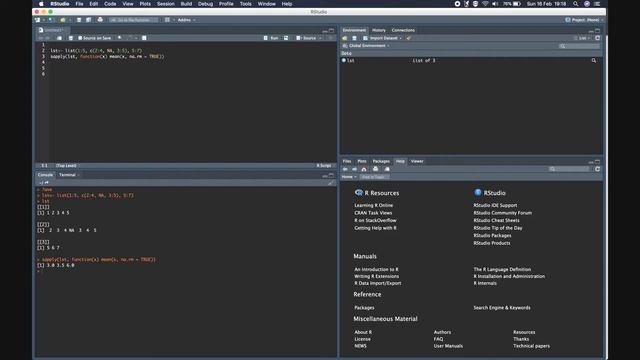Viewport: 640px width, 360px height.
Task: Open the Learning R Online link
Action: click(373, 205)
